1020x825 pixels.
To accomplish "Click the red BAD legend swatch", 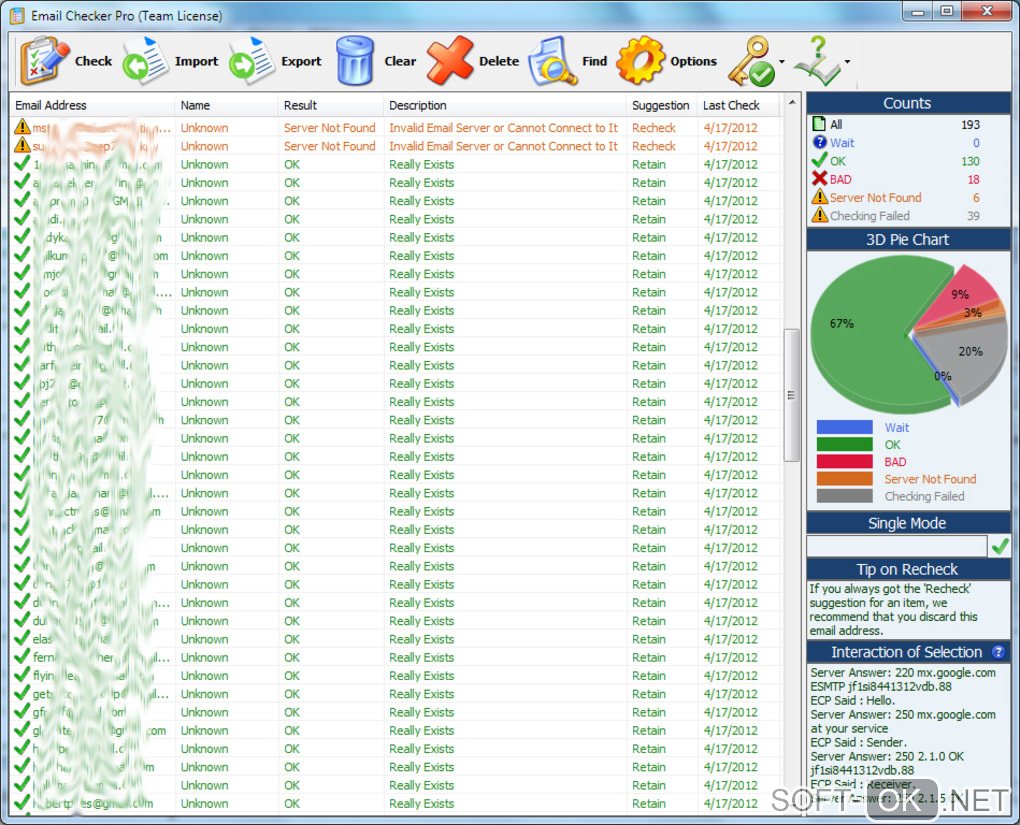I will [844, 461].
